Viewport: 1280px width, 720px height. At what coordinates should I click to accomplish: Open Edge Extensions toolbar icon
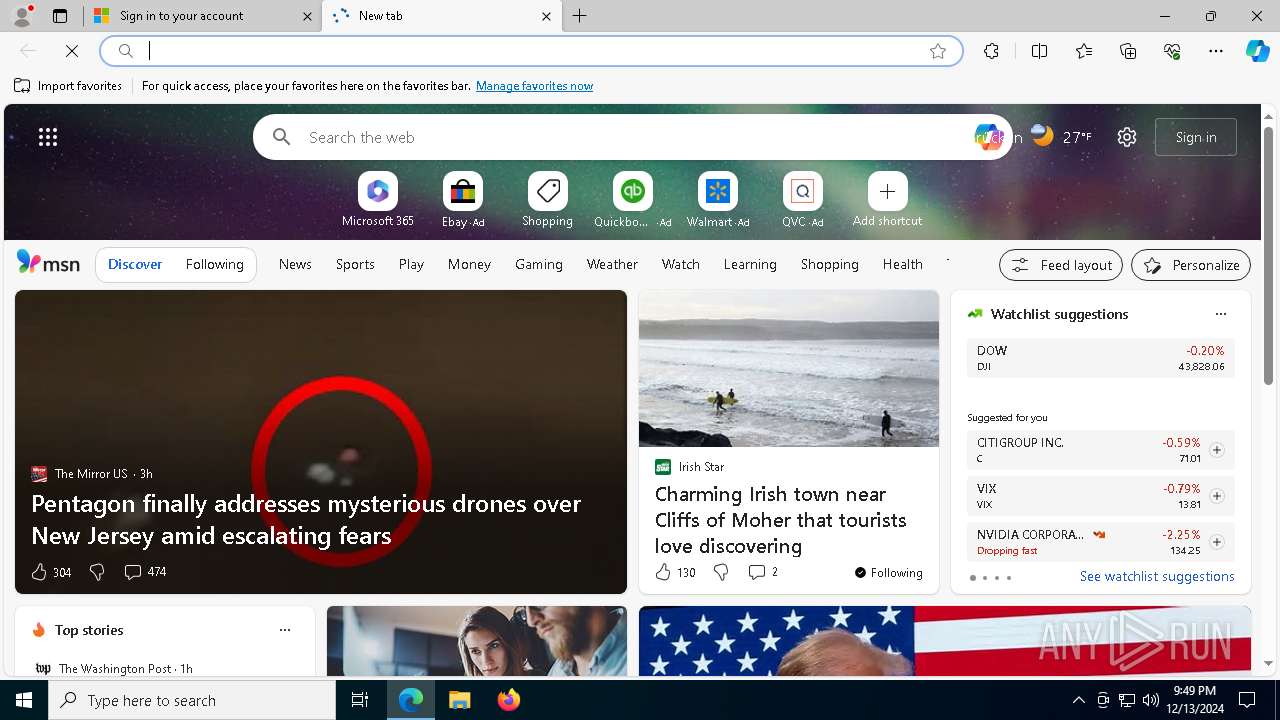(991, 51)
